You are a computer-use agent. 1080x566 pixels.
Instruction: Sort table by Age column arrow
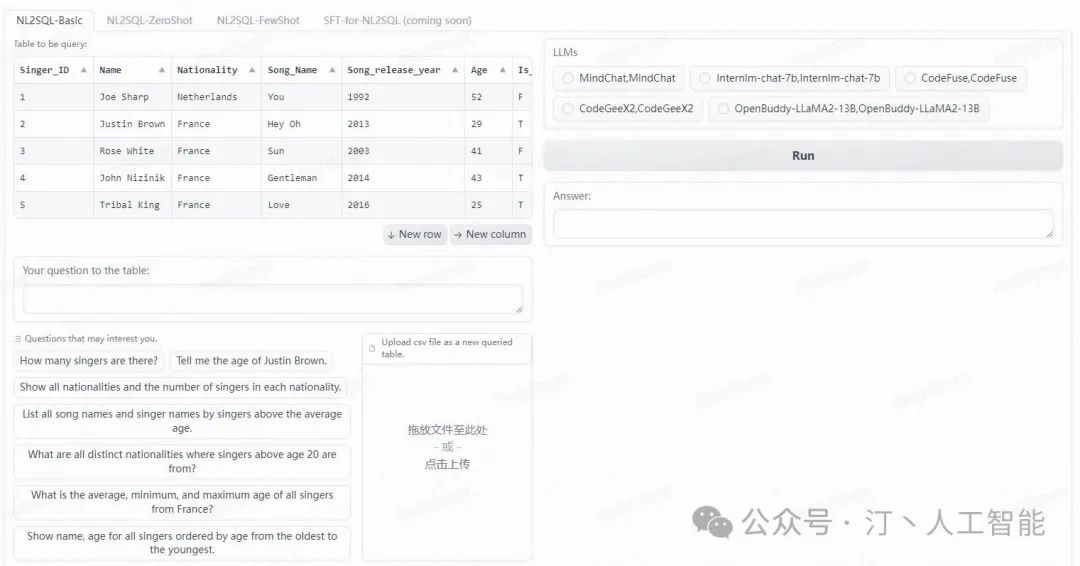[x=502, y=70]
